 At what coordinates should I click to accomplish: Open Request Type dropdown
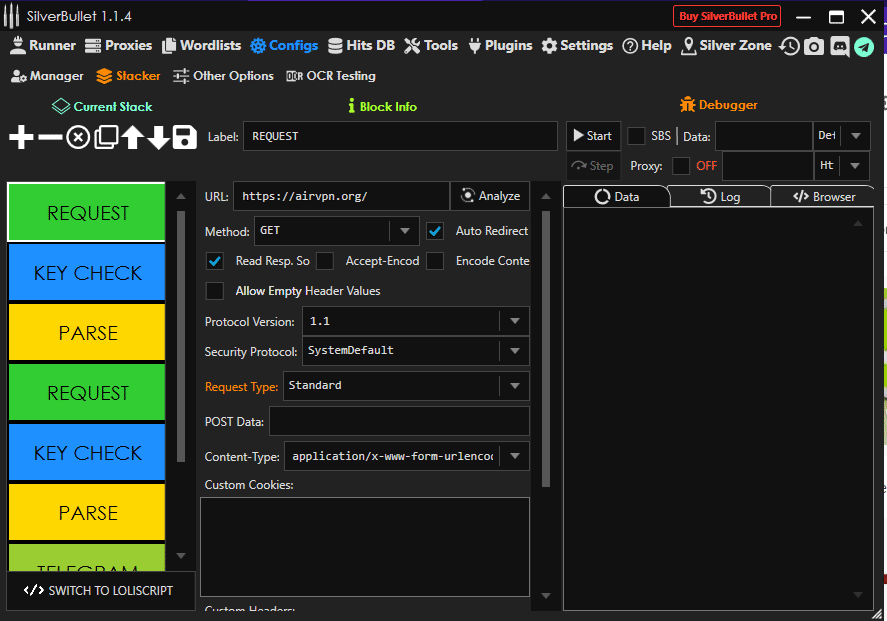click(406, 386)
